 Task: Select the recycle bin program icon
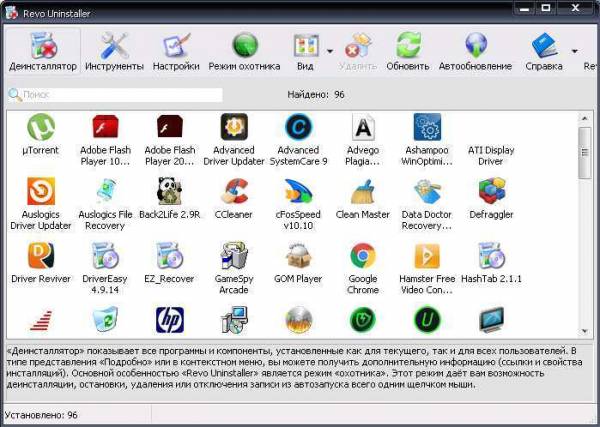(105, 320)
